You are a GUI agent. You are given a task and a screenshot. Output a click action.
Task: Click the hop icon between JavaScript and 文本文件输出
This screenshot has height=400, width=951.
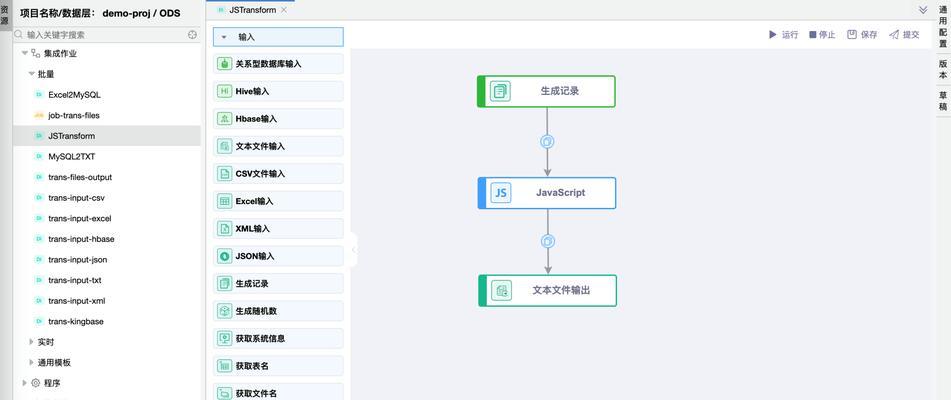tap(548, 241)
